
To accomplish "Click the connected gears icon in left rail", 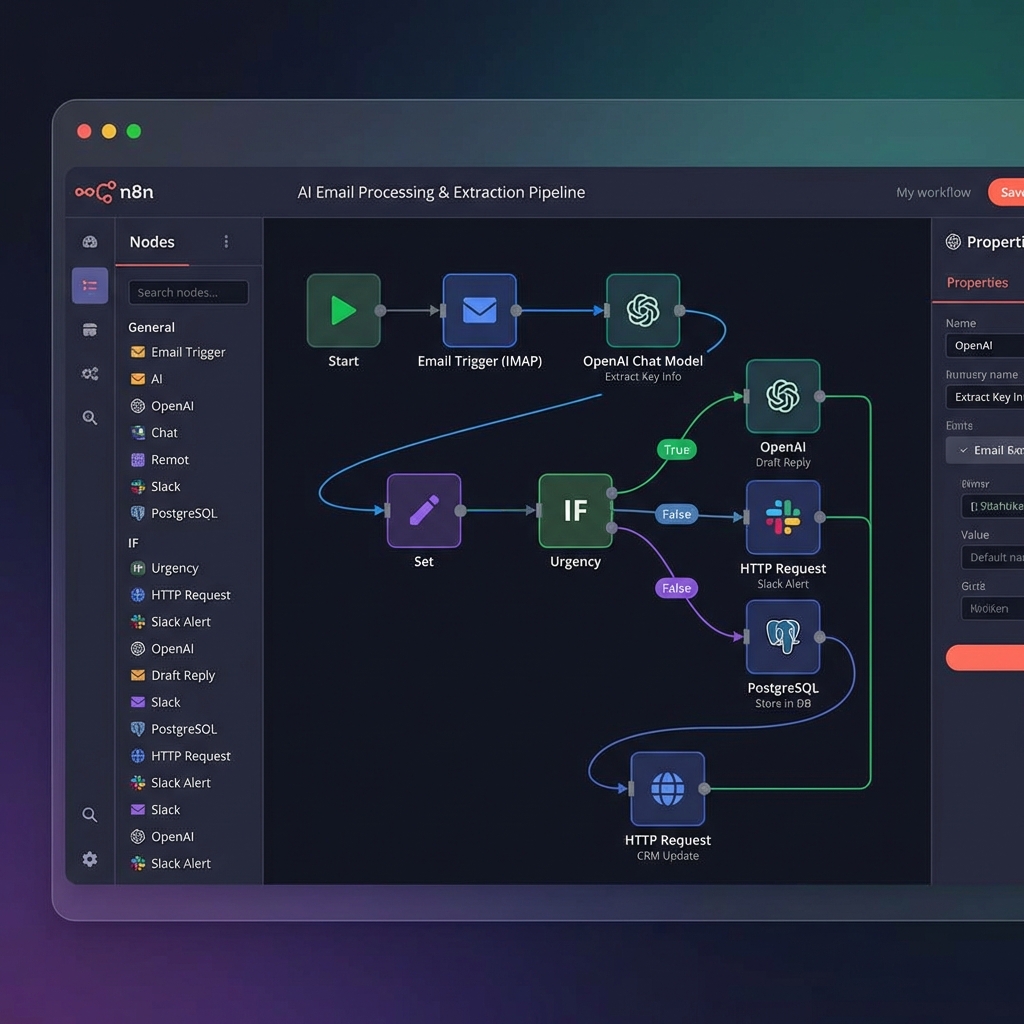I will click(x=89, y=374).
